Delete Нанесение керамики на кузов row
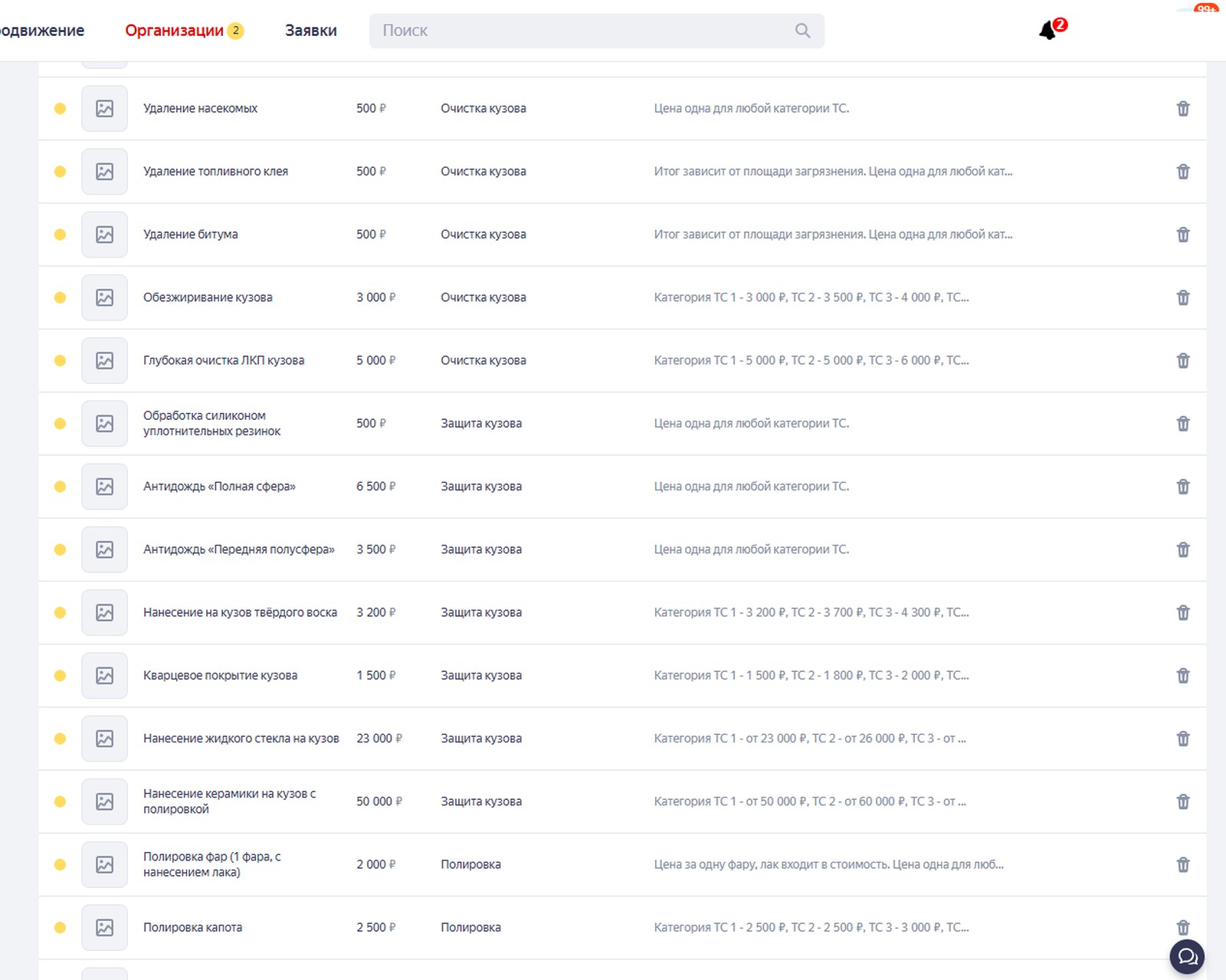 click(x=1183, y=801)
